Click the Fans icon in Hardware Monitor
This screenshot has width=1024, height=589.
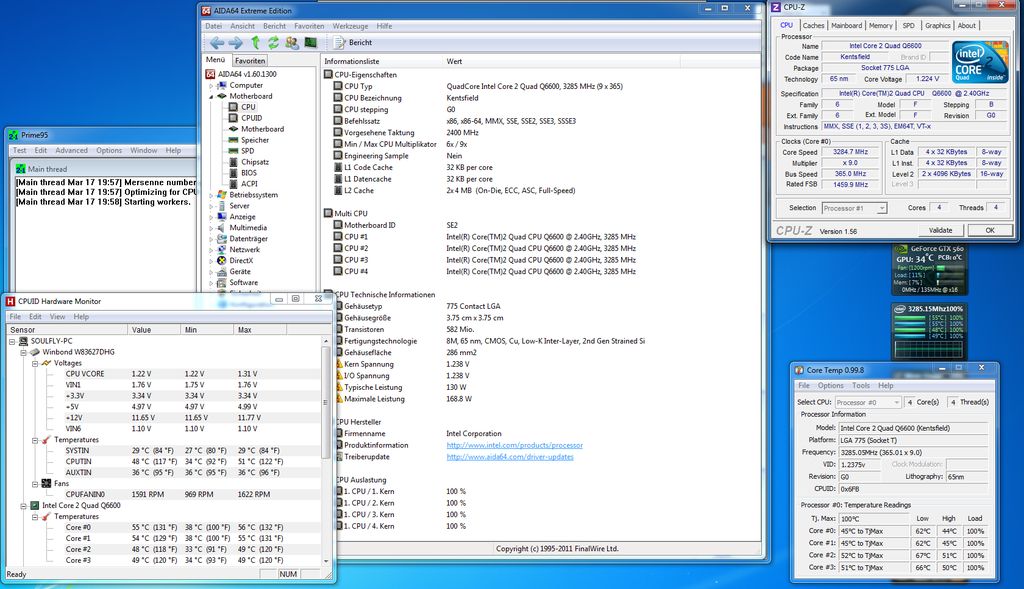pyautogui.click(x=46, y=484)
